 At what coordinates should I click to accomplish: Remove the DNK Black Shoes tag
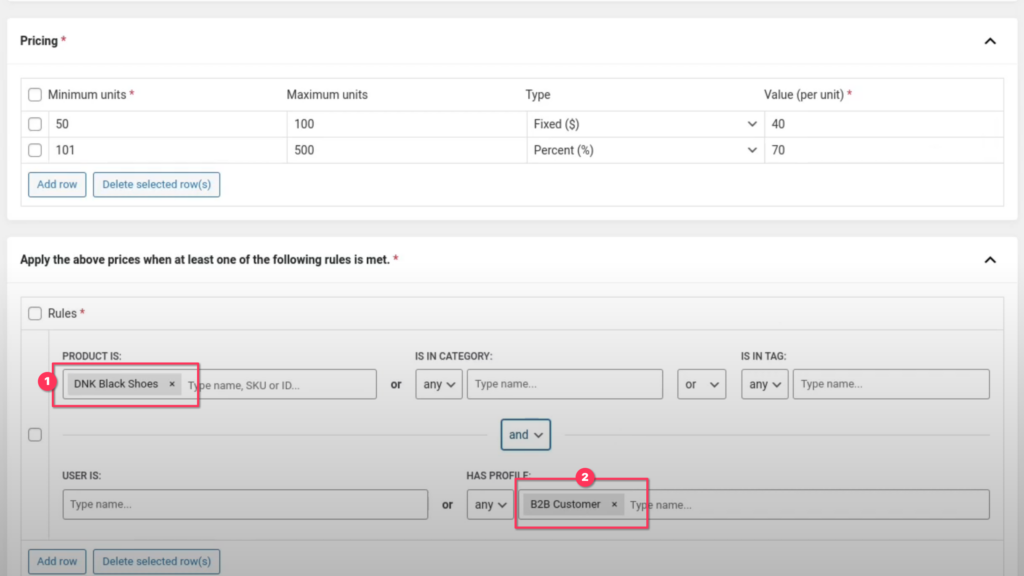coord(172,384)
